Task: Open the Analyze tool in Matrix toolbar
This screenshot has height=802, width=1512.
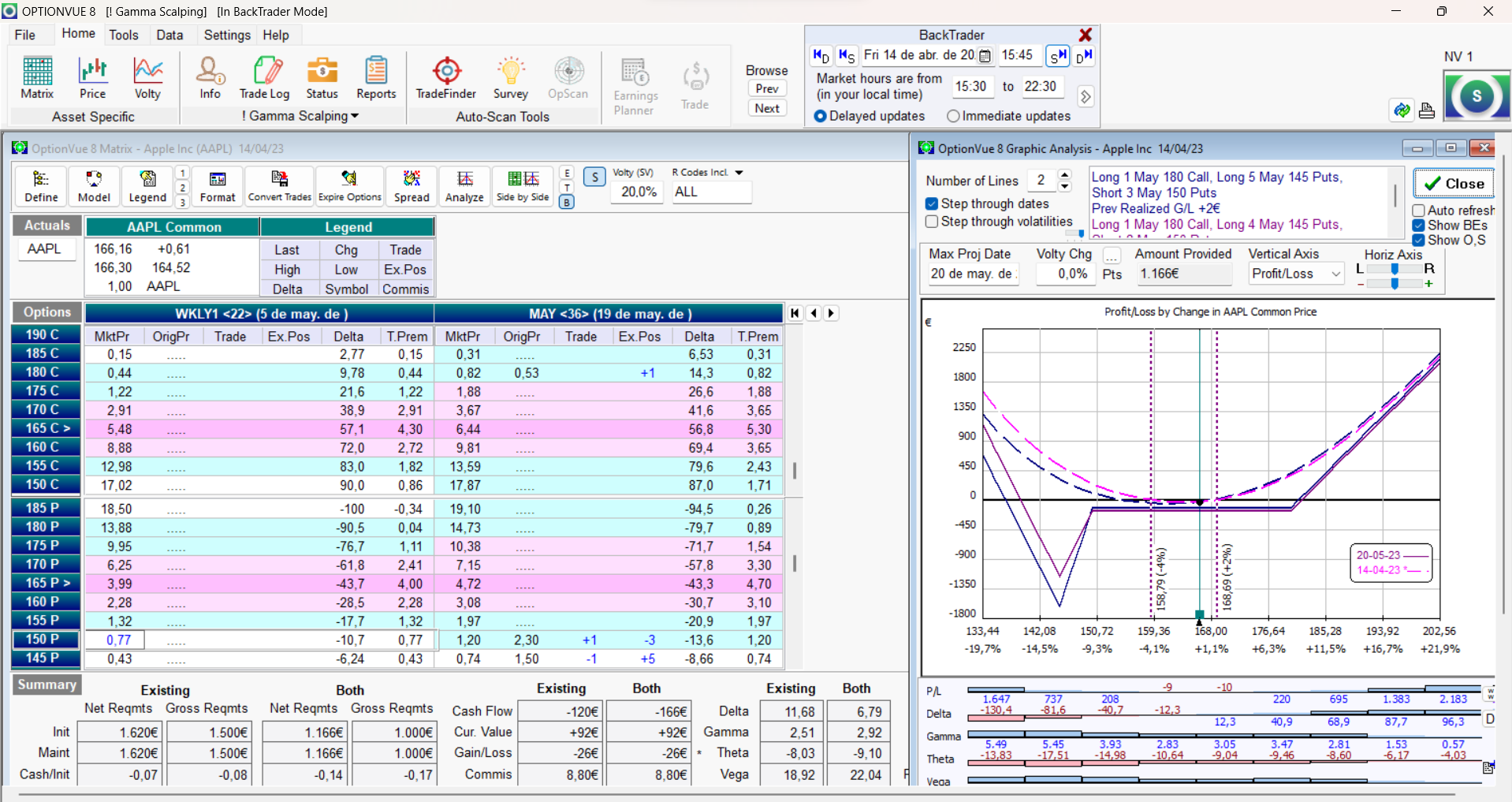Action: click(464, 187)
